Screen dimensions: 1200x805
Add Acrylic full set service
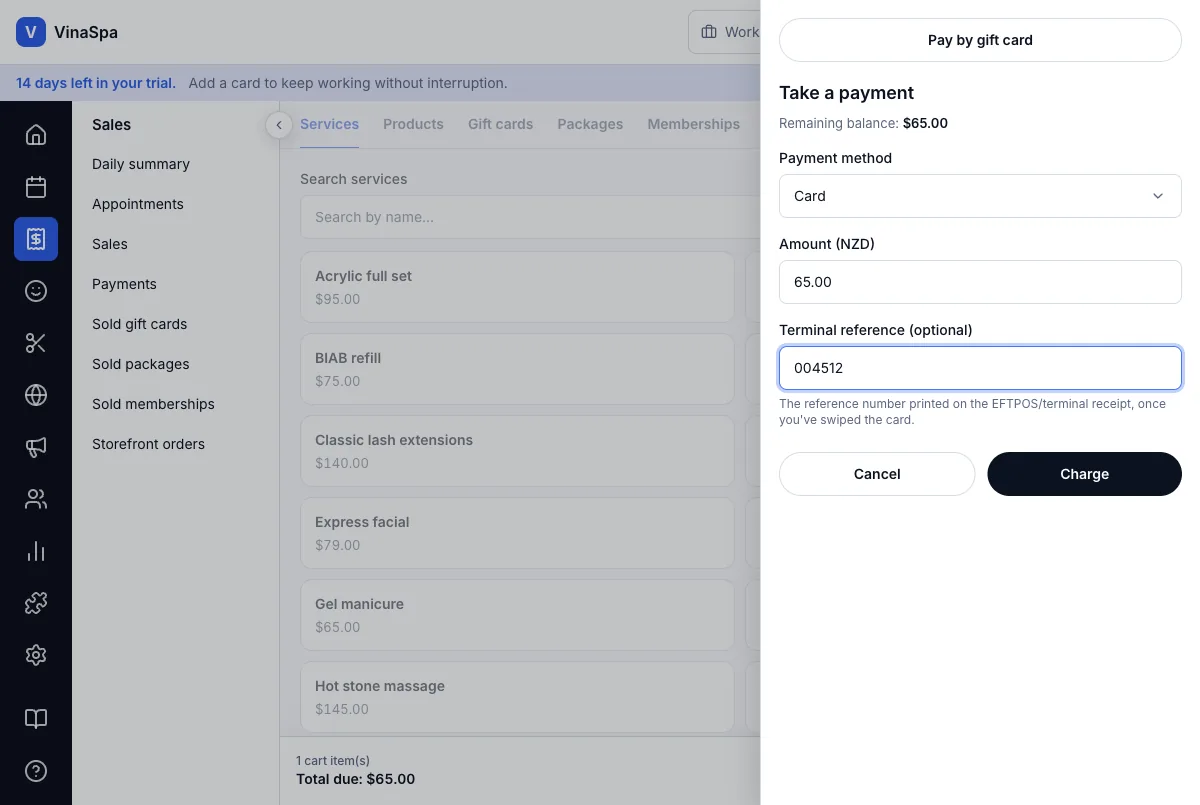pos(517,287)
